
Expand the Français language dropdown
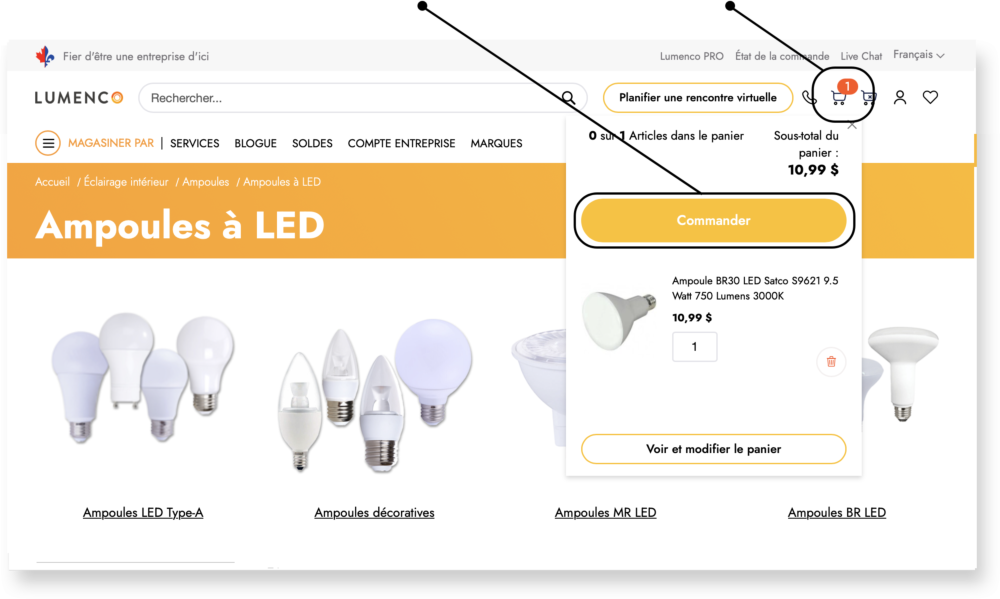(x=918, y=55)
